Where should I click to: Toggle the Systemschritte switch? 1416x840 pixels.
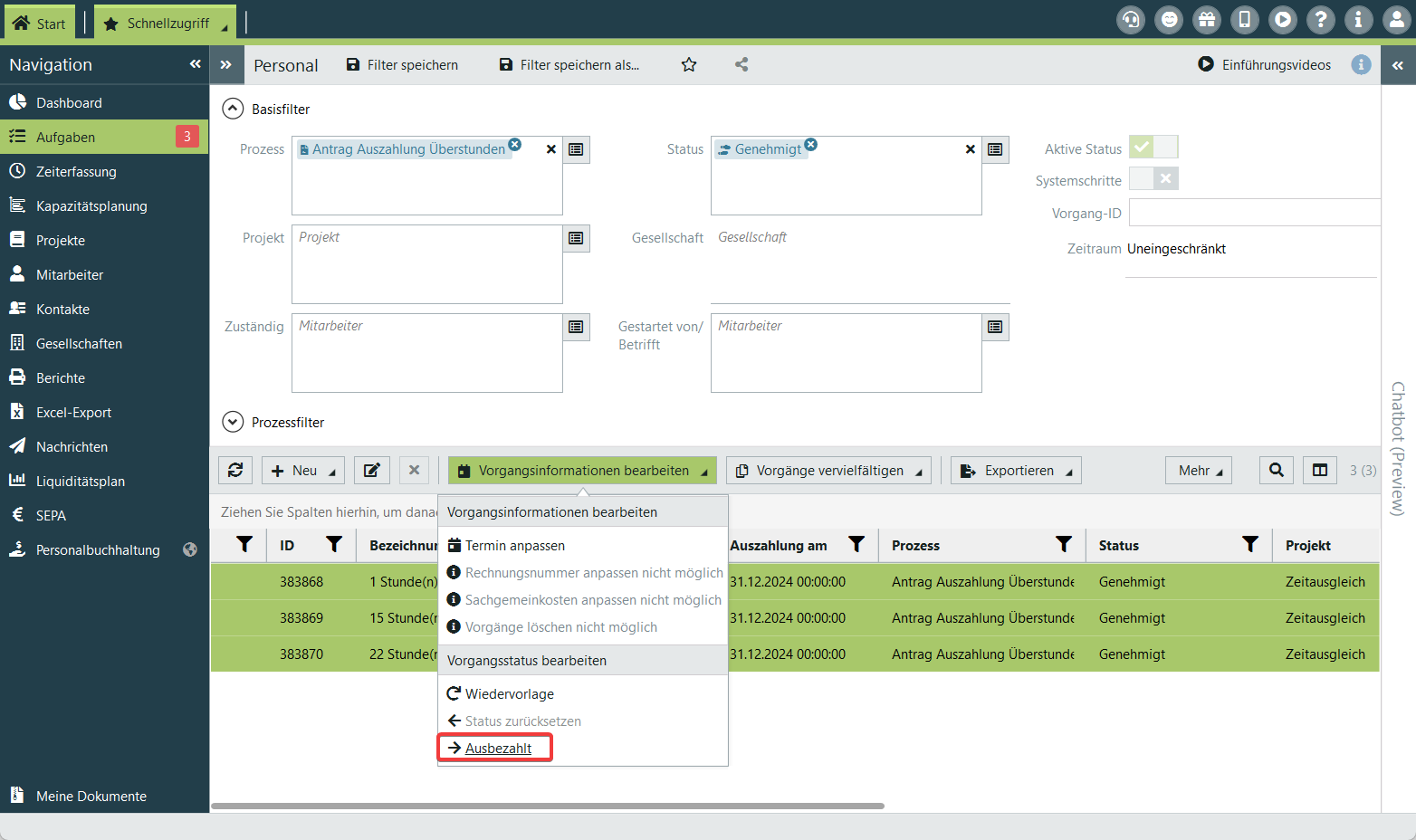pyautogui.click(x=1153, y=178)
